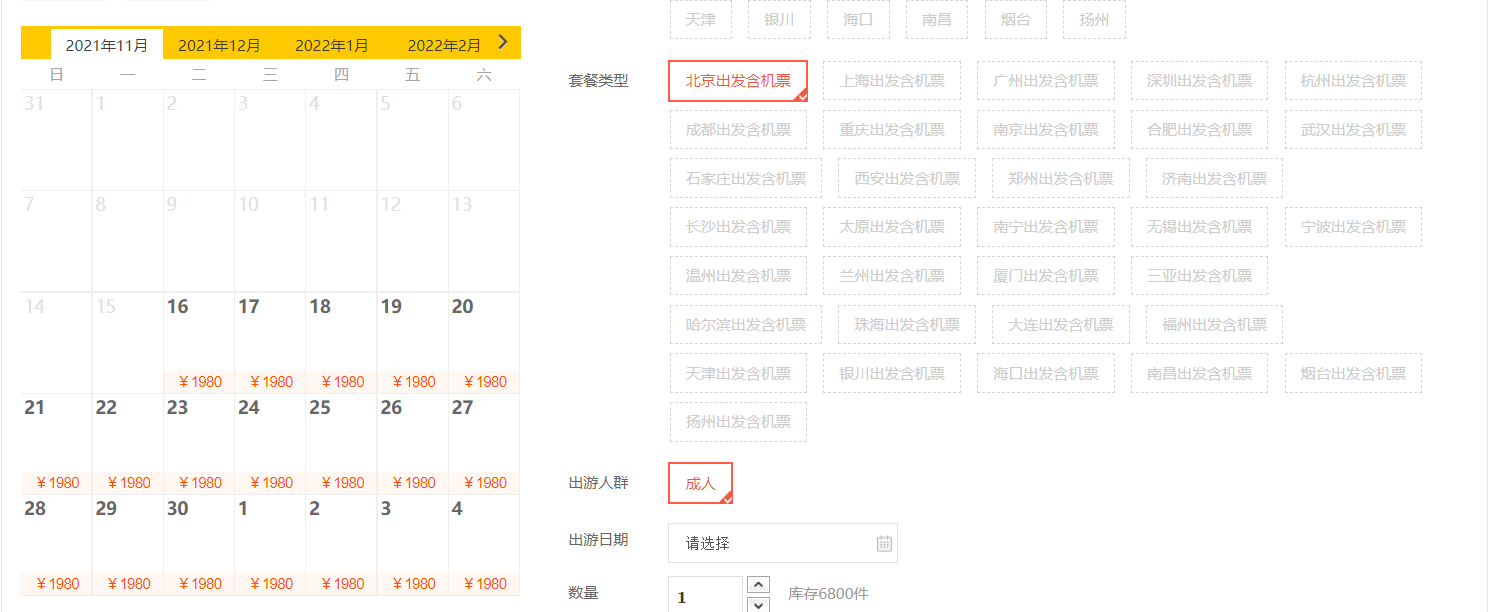Select the 2021年12月 month tab
The width and height of the screenshot is (1488, 612).
click(x=219, y=45)
